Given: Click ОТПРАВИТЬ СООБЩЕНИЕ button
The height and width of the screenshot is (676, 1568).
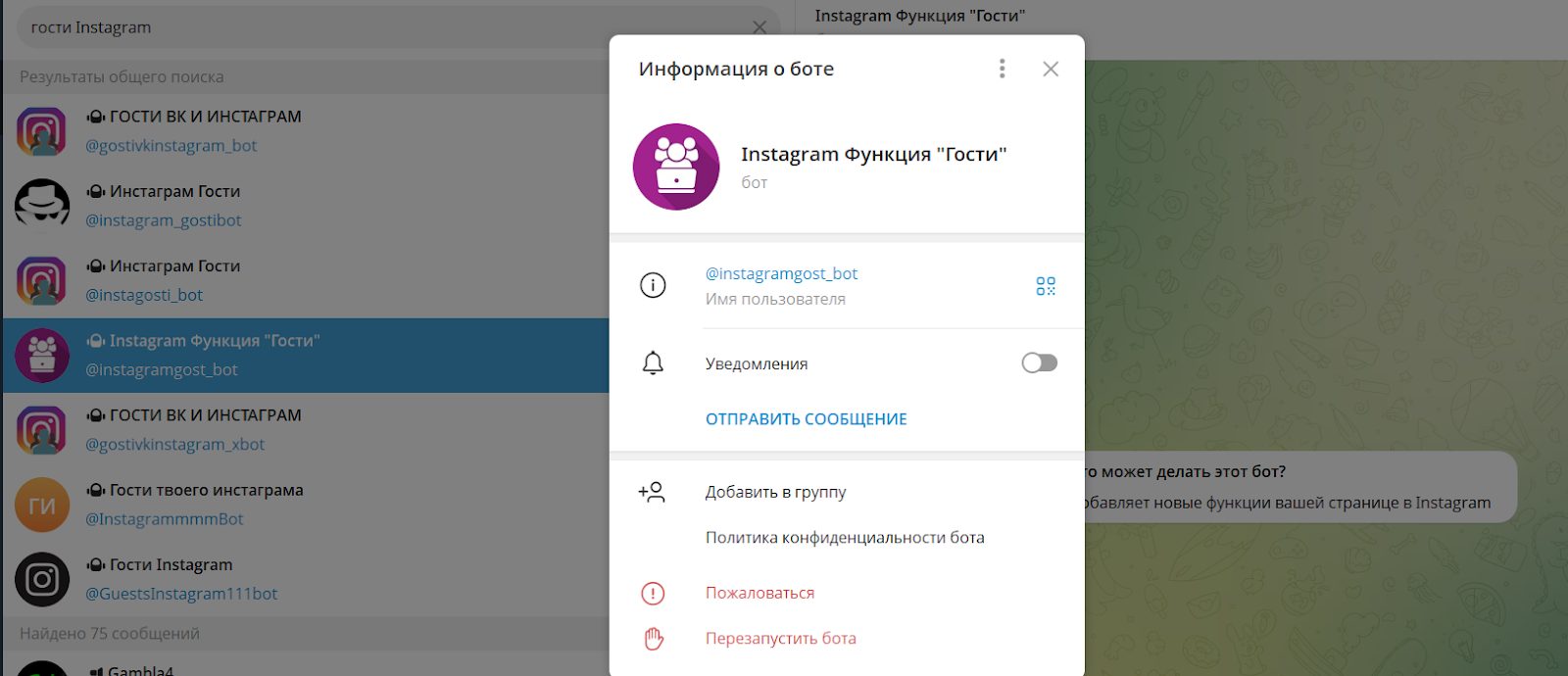Looking at the screenshot, I should tap(807, 419).
